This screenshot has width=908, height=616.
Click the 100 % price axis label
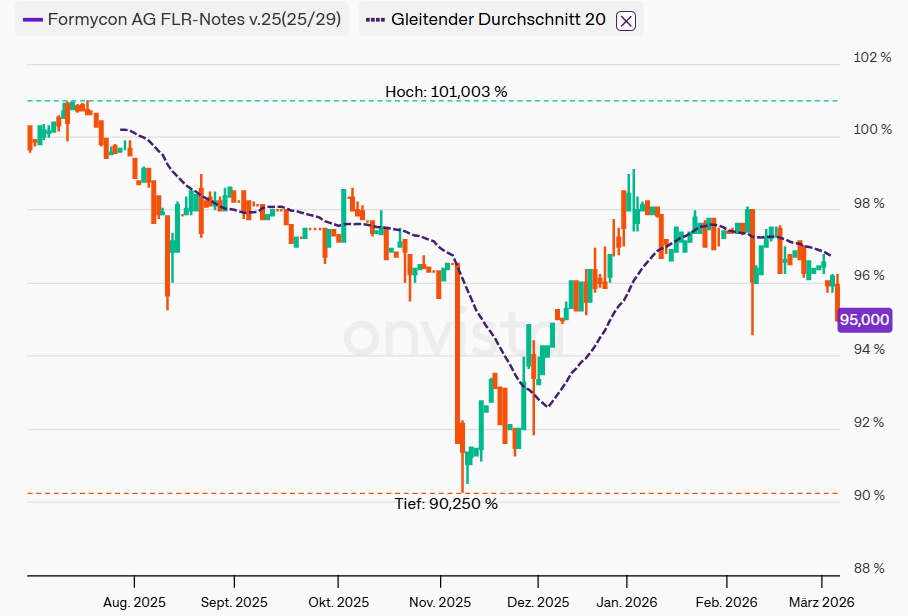(x=872, y=129)
